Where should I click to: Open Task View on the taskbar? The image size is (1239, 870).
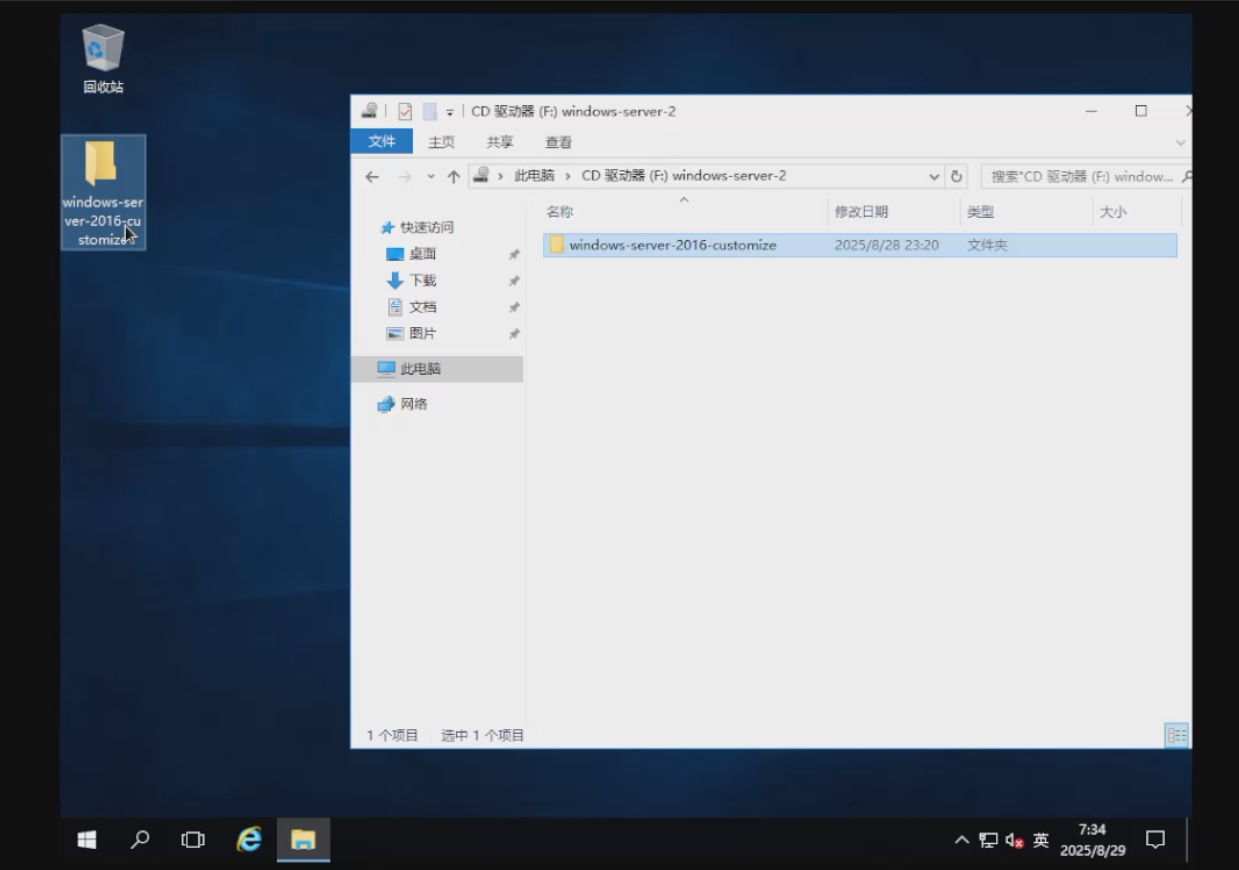click(193, 839)
